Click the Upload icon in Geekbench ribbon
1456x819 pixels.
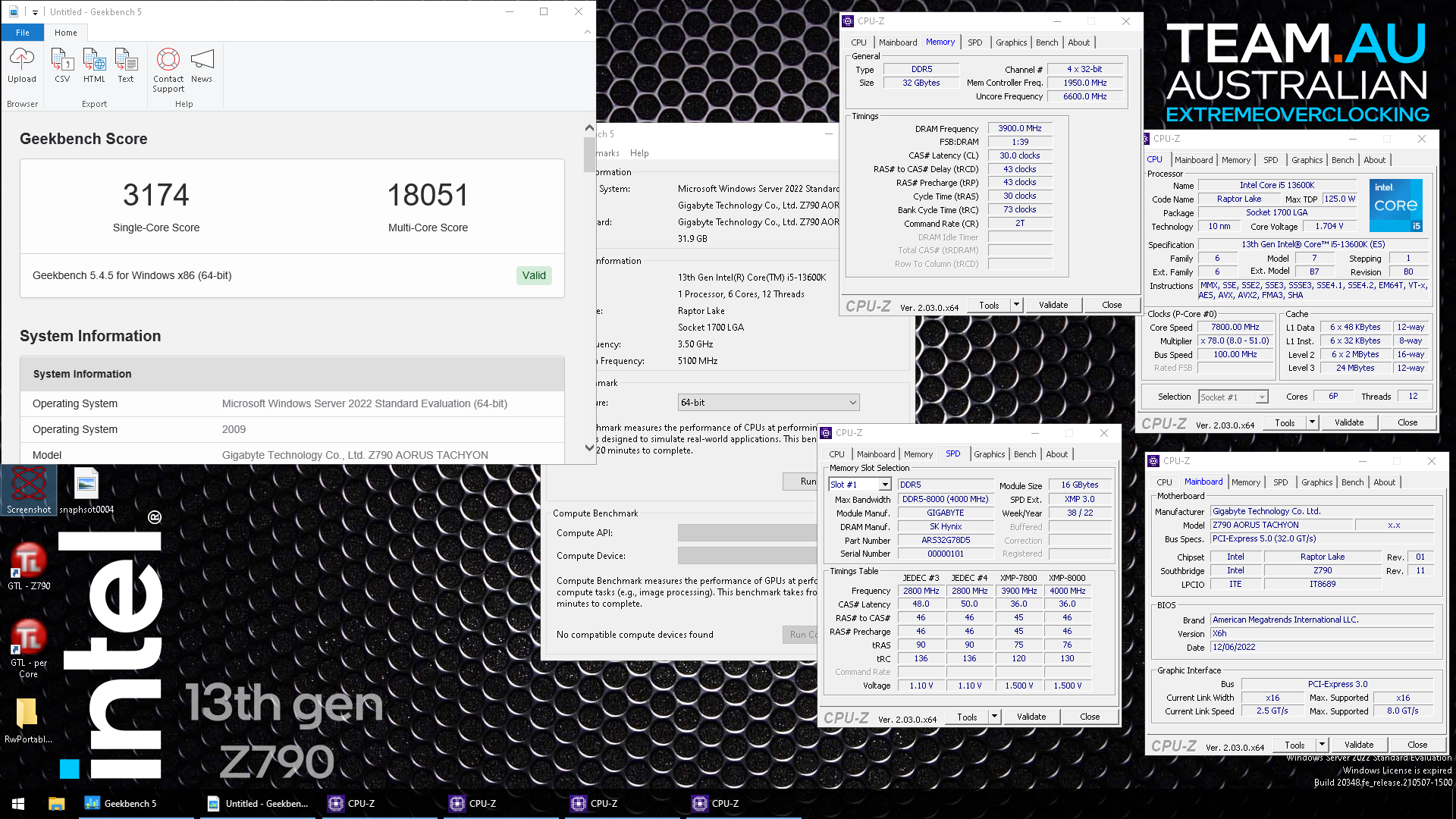coord(22,65)
